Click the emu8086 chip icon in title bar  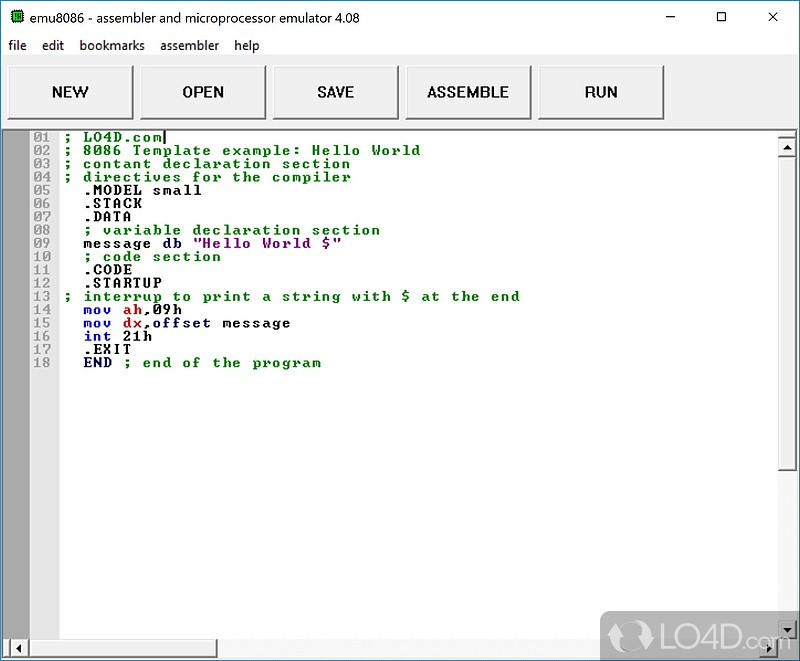(17, 17)
